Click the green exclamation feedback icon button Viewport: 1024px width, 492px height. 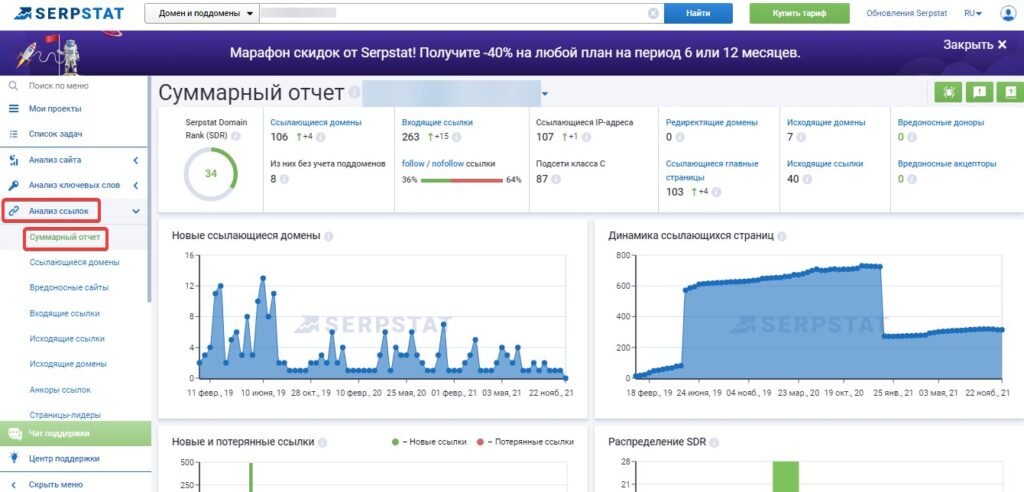tap(979, 92)
